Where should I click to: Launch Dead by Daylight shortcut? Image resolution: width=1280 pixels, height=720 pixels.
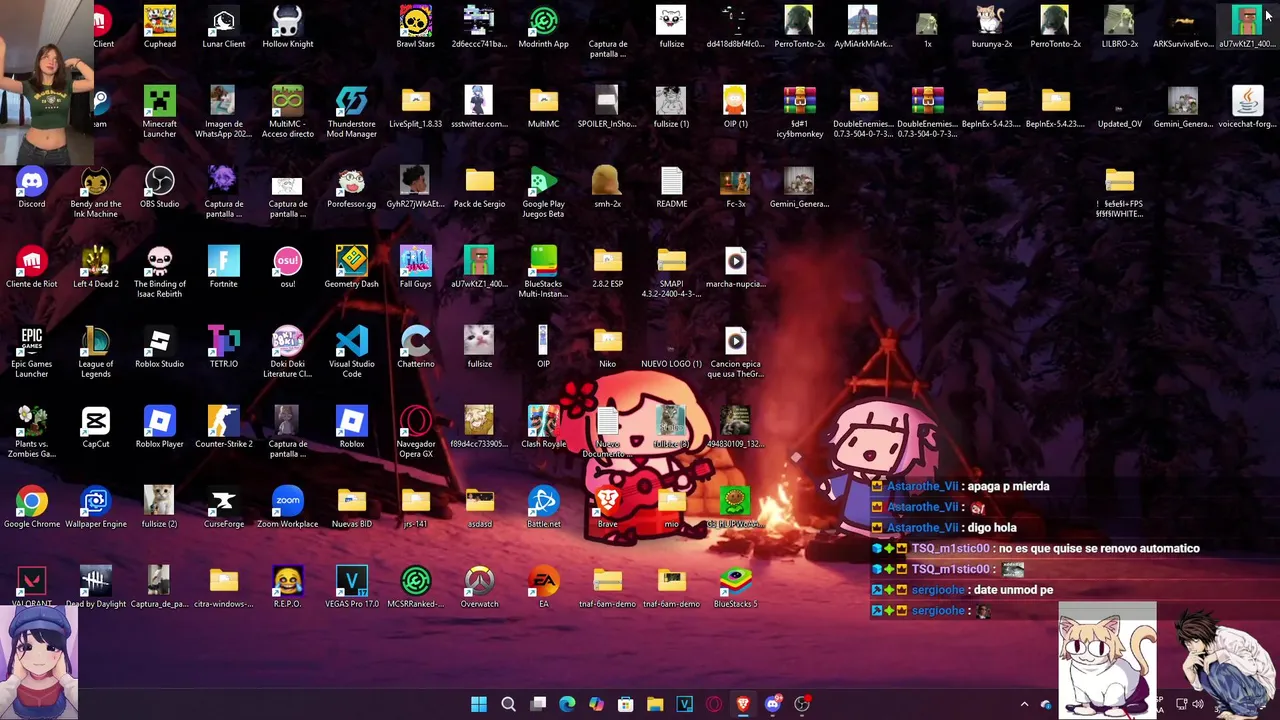(x=96, y=587)
